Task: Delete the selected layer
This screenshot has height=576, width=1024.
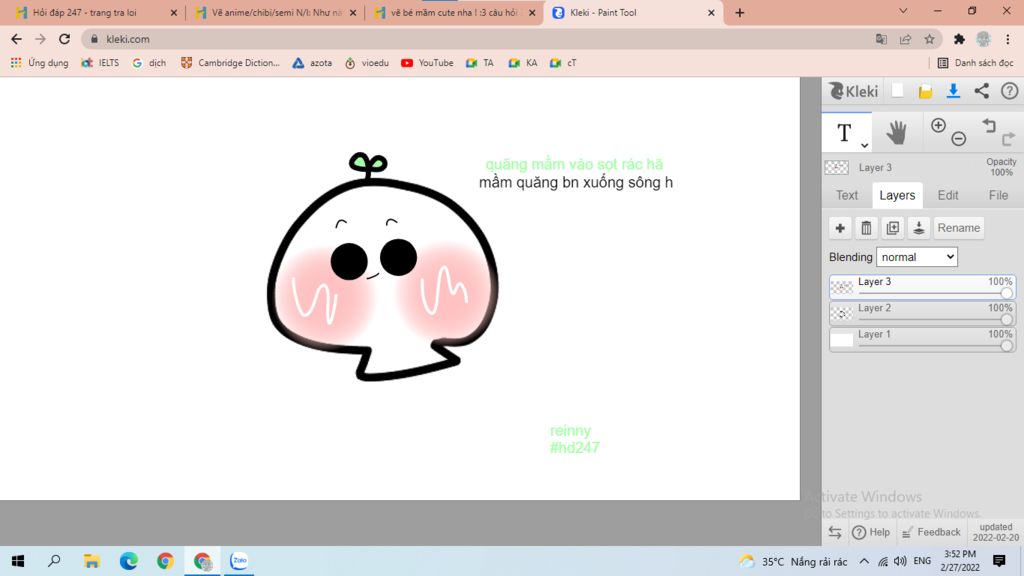Action: pos(867,228)
